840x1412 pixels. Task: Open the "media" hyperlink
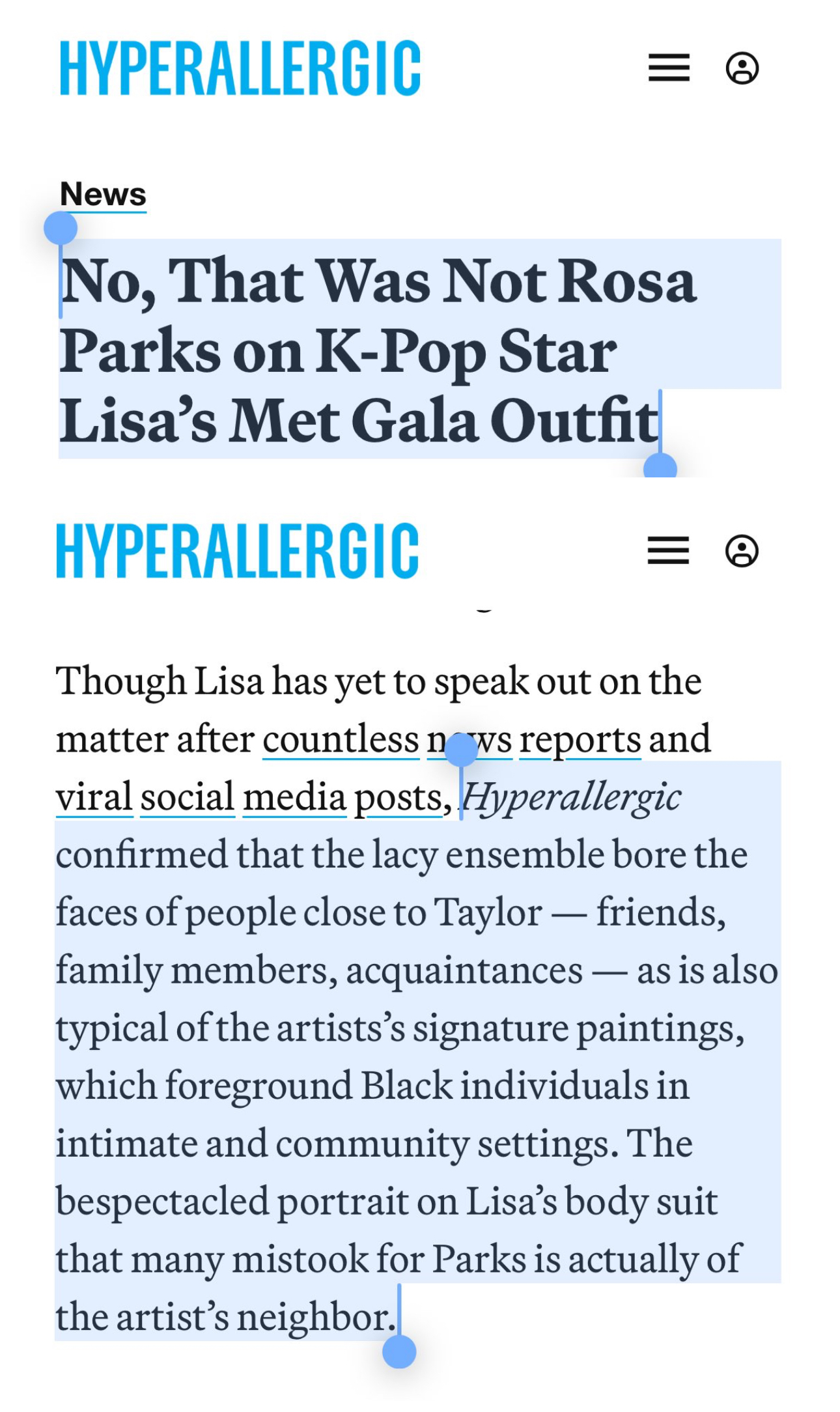294,797
